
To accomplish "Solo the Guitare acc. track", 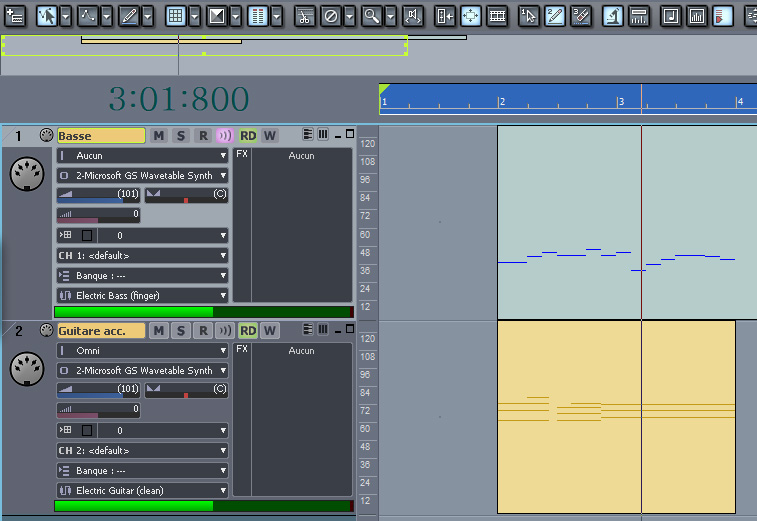I will [181, 331].
